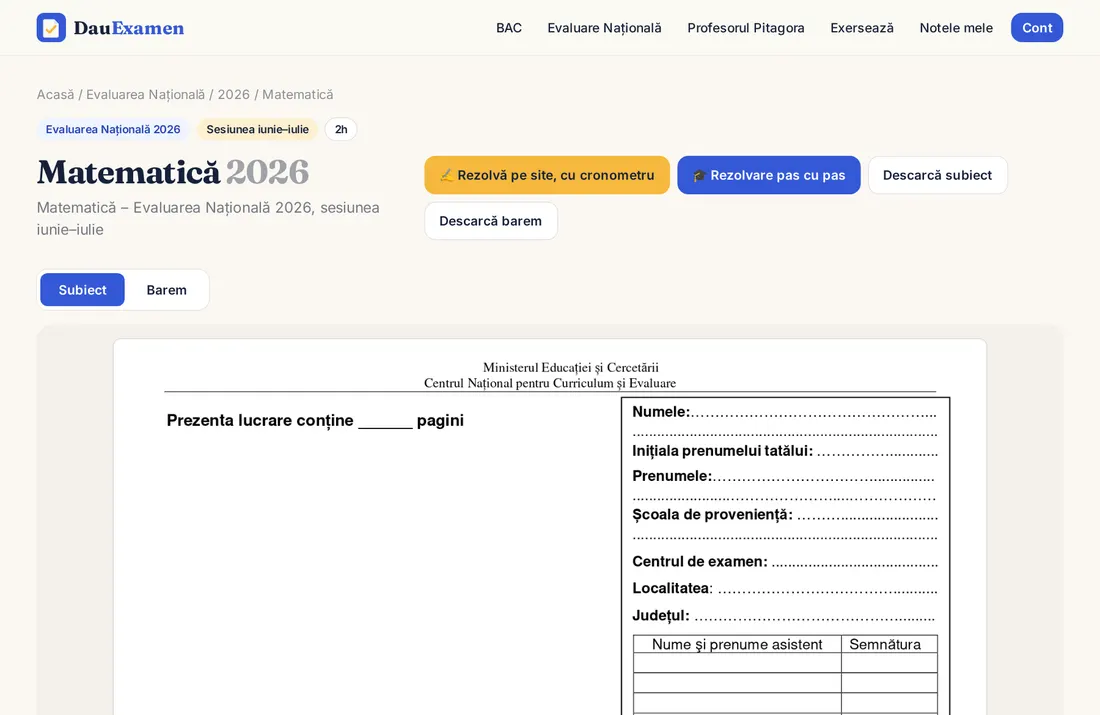Screen dimensions: 1100x715
Task: Click the 'Localitatea' label
Action: coord(671,588)
